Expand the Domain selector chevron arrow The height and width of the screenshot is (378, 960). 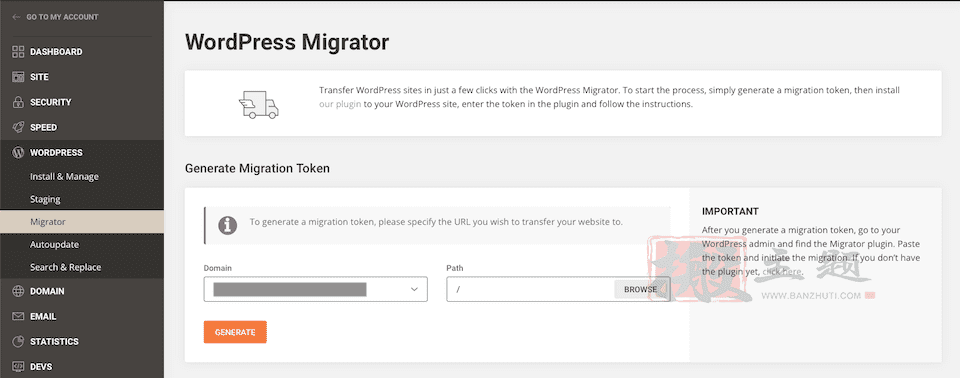pos(414,289)
